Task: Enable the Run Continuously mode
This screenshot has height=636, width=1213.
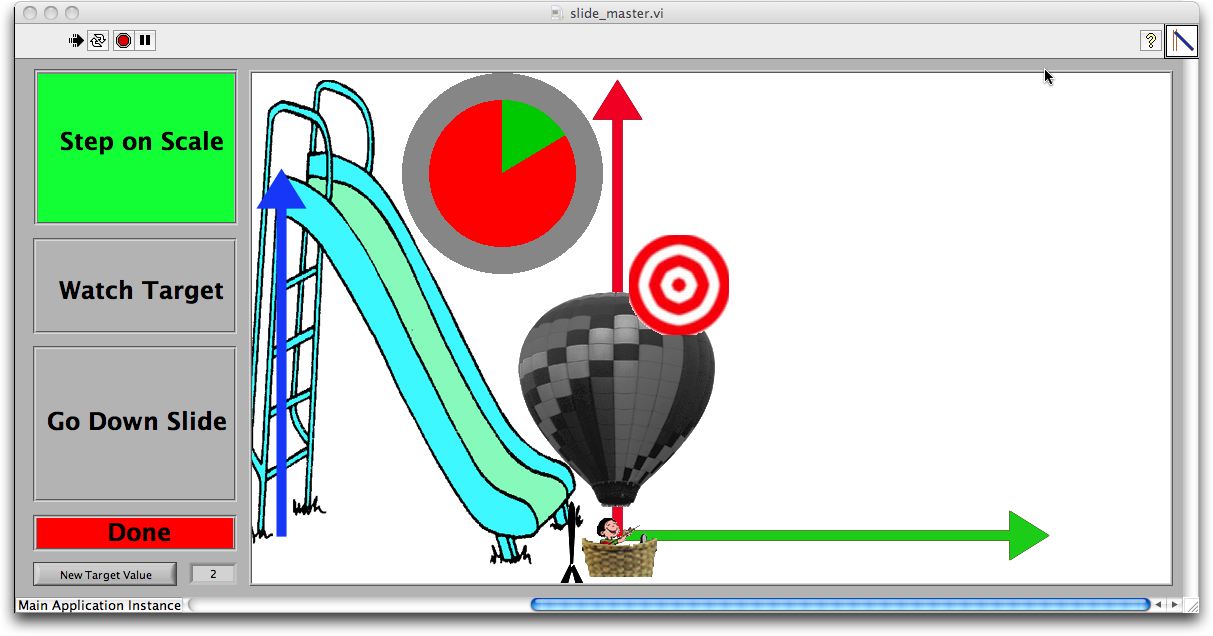Action: pyautogui.click(x=96, y=40)
